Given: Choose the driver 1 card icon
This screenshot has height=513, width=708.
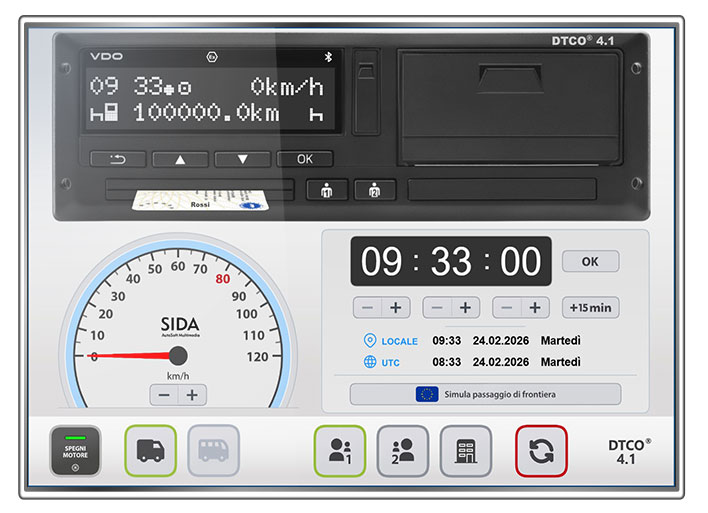Looking at the screenshot, I should click(340, 450).
